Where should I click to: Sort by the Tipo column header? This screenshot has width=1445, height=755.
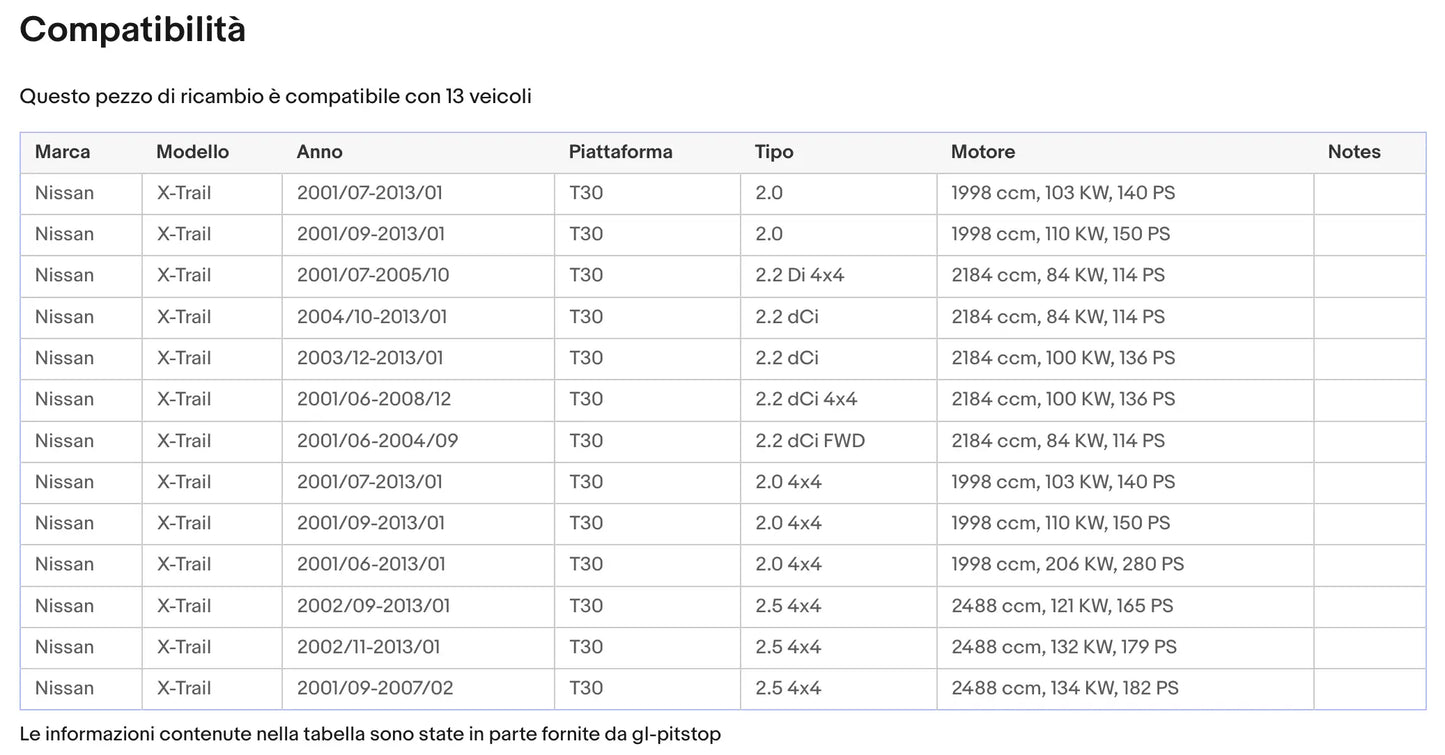(x=774, y=152)
